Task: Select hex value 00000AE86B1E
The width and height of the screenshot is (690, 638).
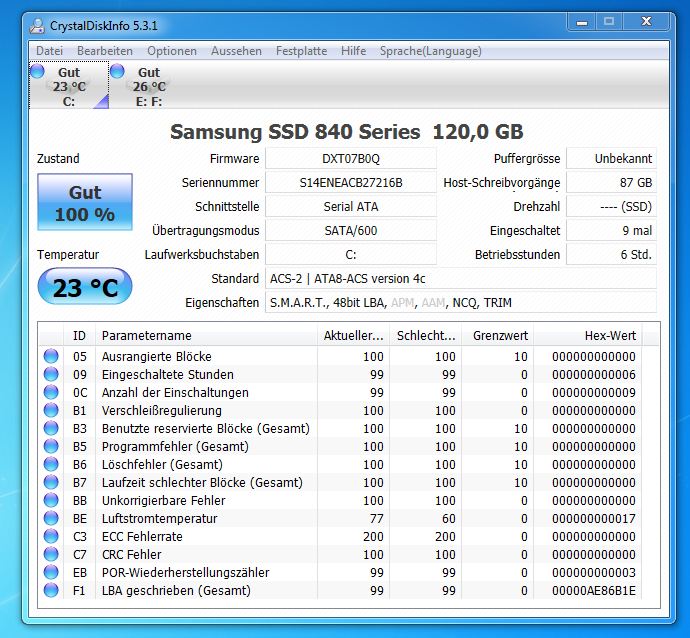Action: pos(594,591)
